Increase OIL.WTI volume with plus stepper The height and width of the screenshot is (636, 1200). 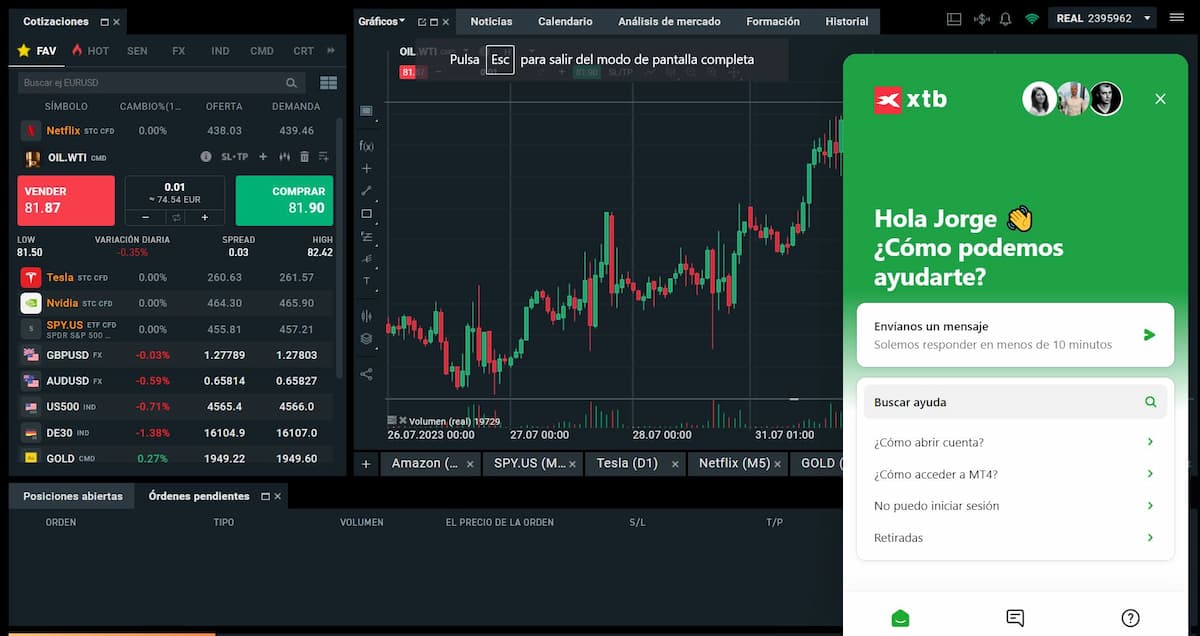[x=205, y=217]
